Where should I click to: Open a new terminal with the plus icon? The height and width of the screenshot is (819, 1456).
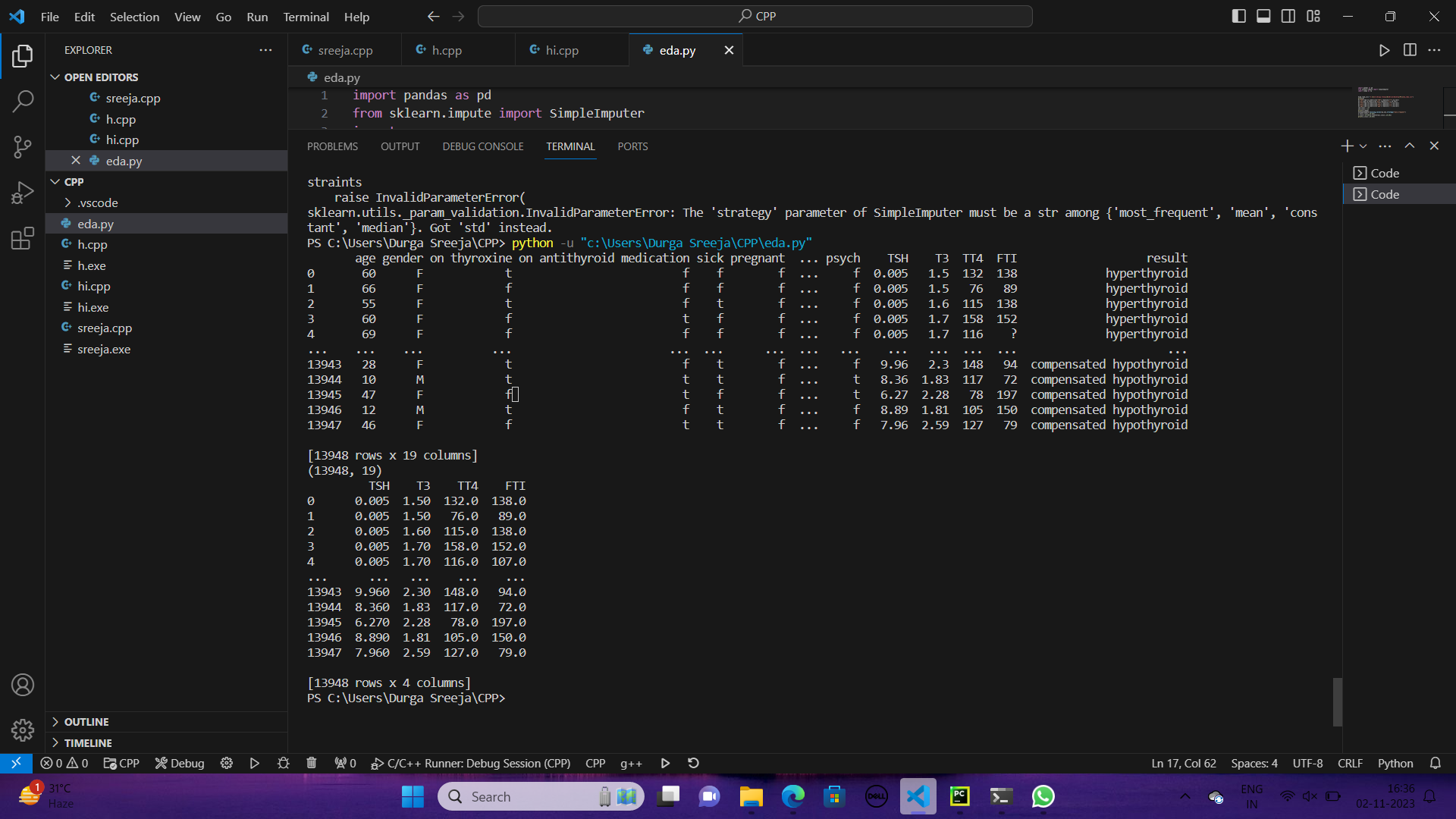click(x=1347, y=146)
